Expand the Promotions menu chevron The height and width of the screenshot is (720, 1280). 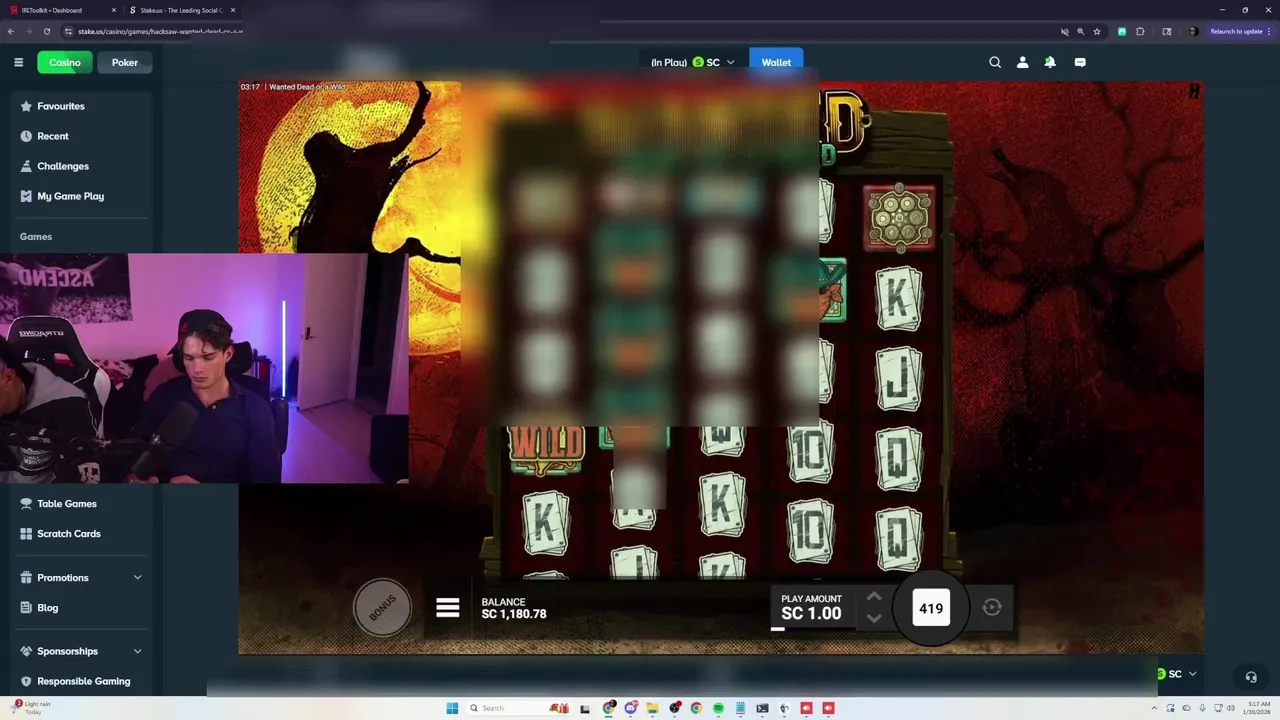click(x=137, y=578)
